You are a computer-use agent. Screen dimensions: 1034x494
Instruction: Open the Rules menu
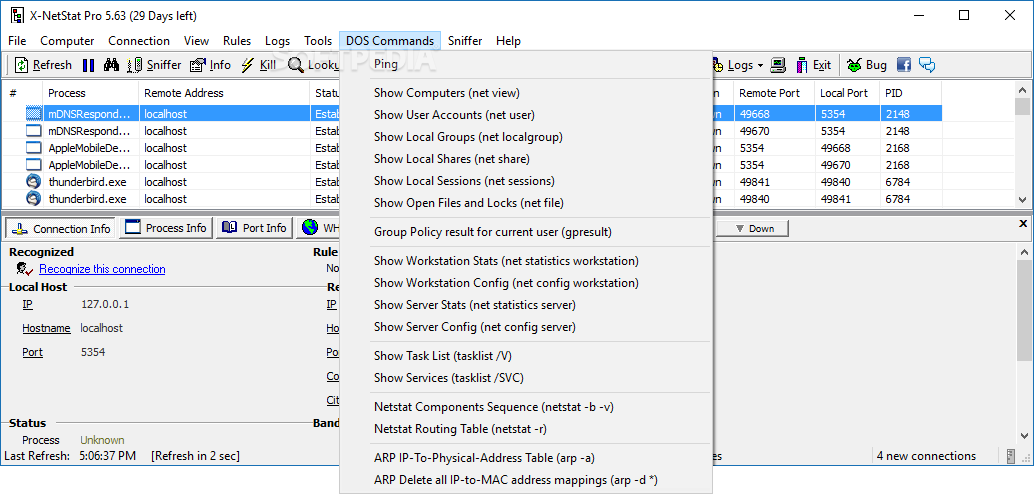click(237, 41)
